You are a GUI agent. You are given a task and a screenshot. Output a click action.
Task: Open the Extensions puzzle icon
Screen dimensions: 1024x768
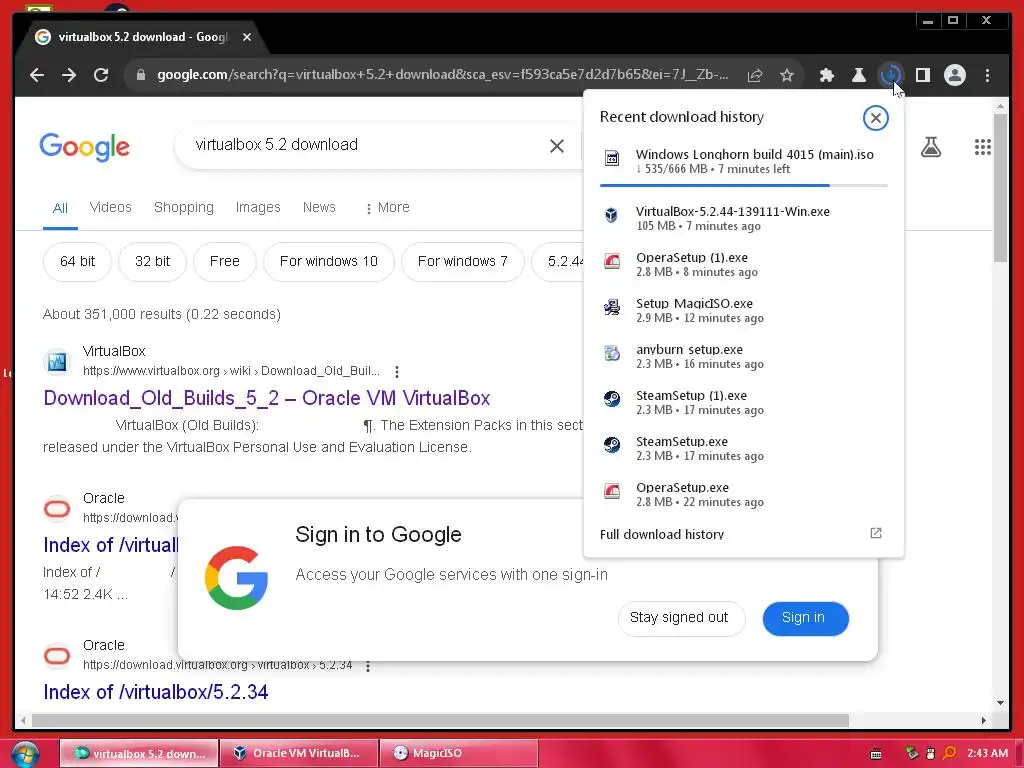coord(827,75)
